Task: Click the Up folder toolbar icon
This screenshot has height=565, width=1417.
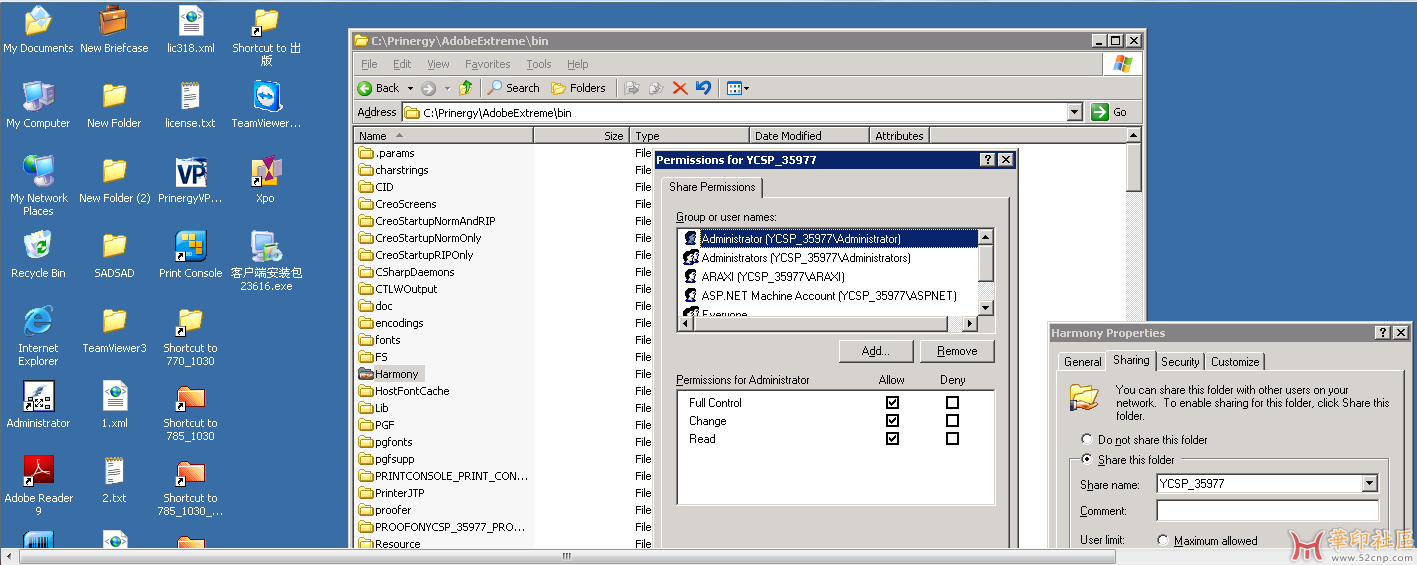Action: [465, 88]
